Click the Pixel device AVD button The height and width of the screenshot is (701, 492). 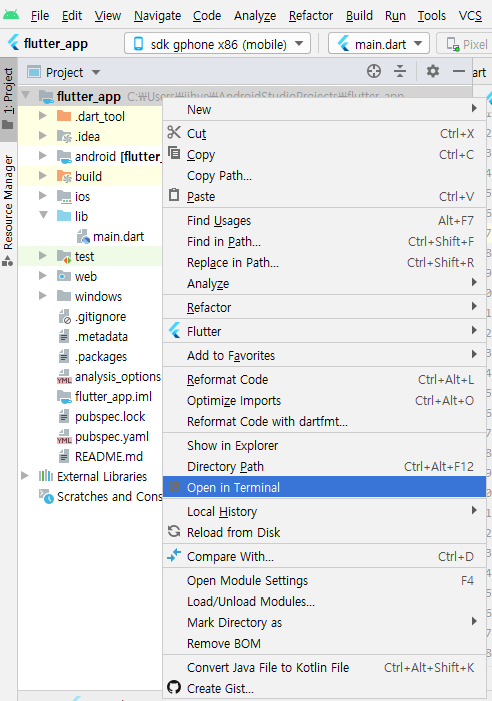pyautogui.click(x=466, y=44)
